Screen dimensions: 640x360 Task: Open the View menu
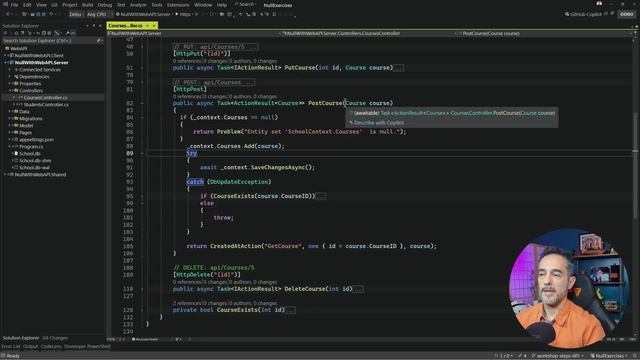[41, 5]
